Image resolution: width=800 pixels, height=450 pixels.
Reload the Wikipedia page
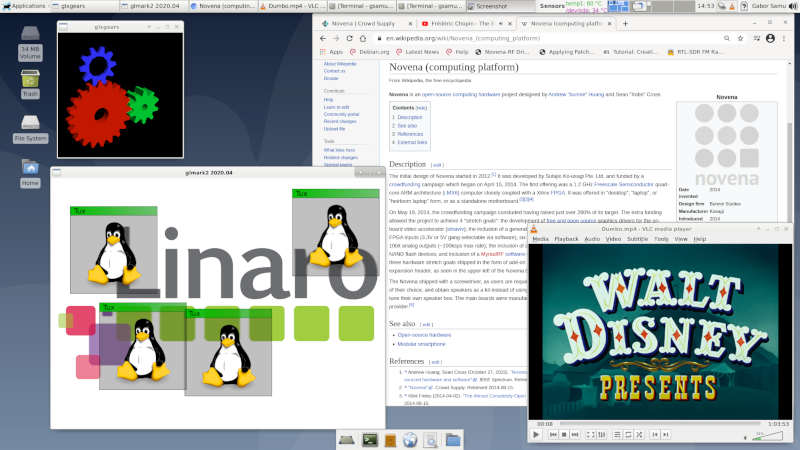coord(349,38)
